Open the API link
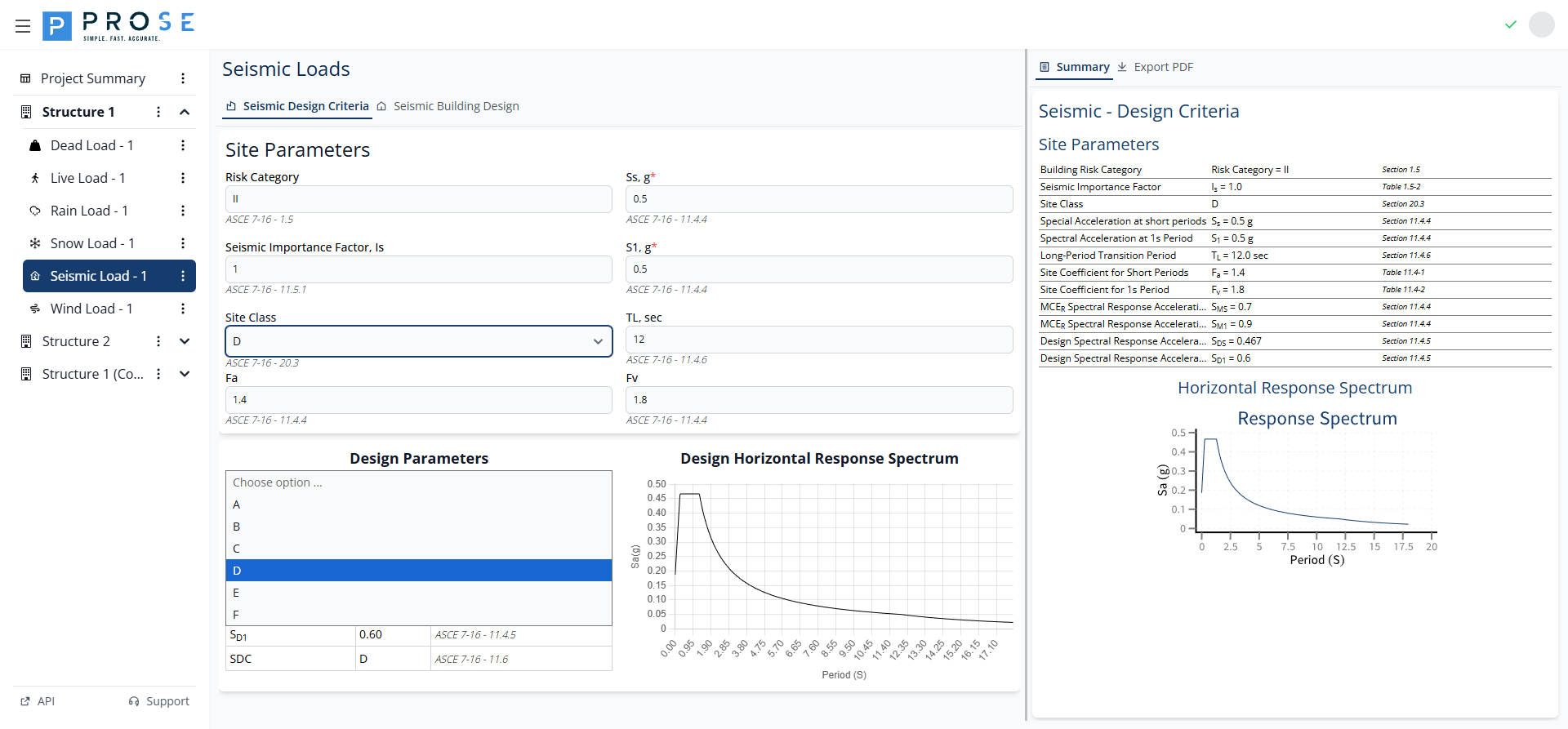This screenshot has height=729, width=1568. [38, 701]
